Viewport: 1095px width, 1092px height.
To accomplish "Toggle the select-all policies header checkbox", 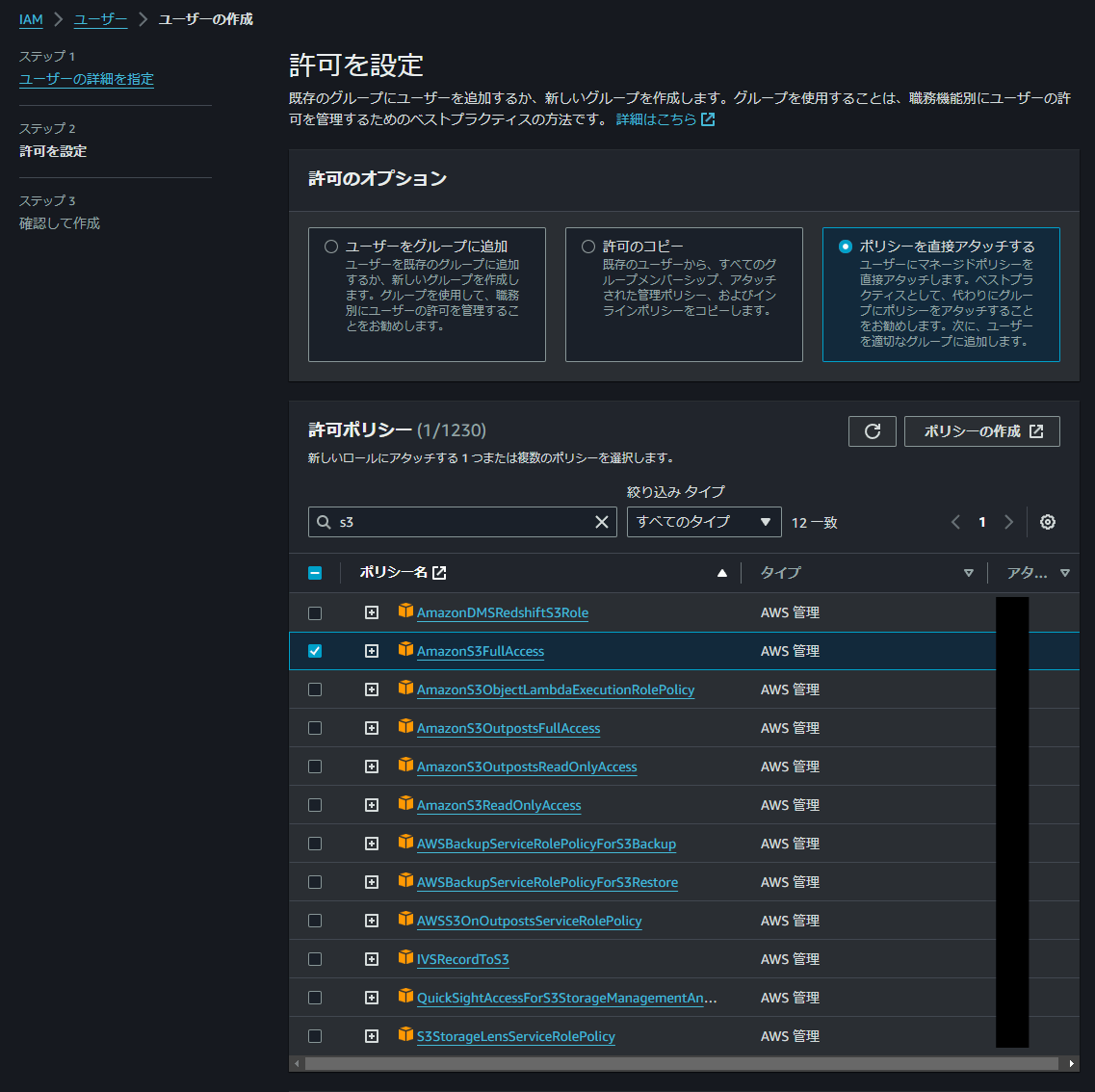I will tap(315, 573).
